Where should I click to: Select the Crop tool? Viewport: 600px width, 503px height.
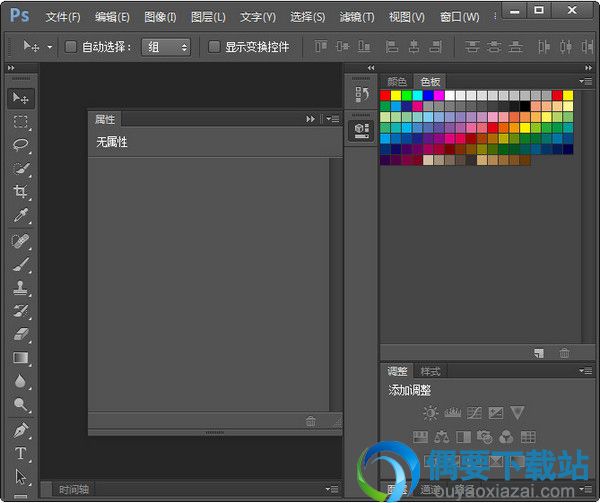21,192
